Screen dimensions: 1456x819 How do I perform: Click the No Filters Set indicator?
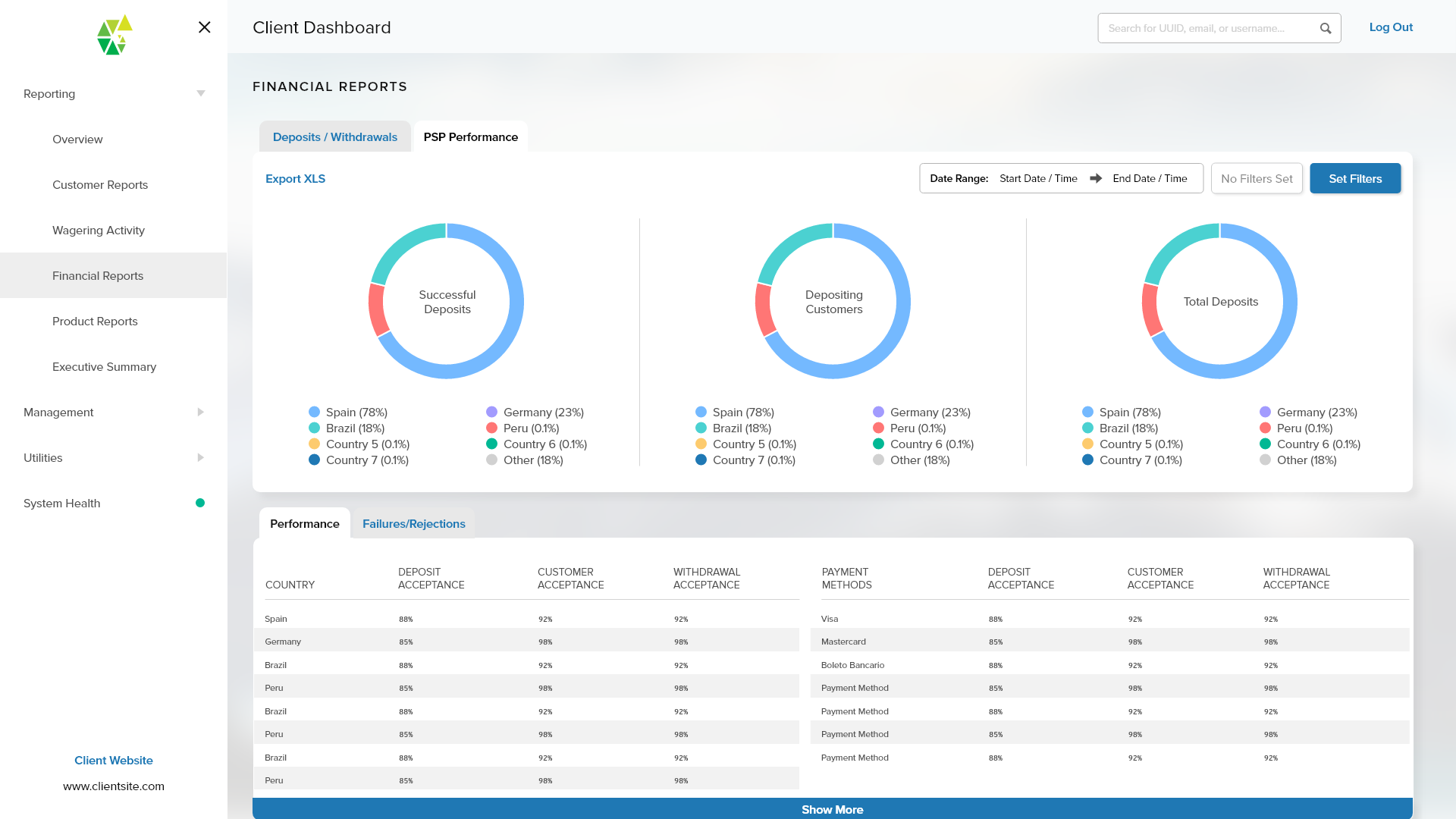pyautogui.click(x=1257, y=178)
